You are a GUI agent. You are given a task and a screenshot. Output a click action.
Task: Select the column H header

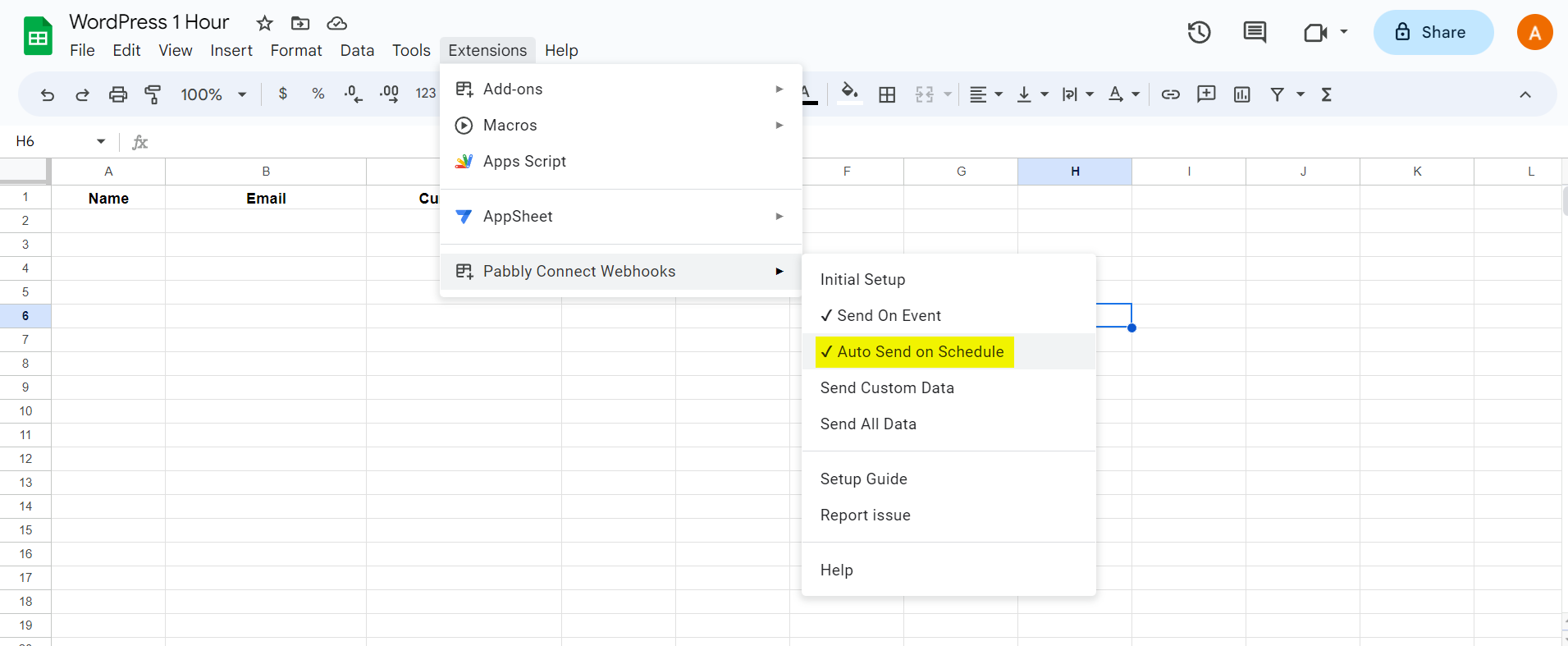pos(1075,172)
